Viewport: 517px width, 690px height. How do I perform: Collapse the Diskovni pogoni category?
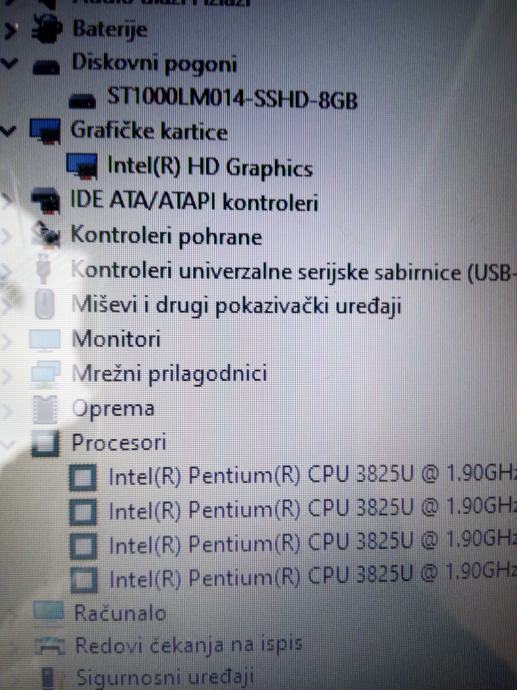click(x=9, y=63)
